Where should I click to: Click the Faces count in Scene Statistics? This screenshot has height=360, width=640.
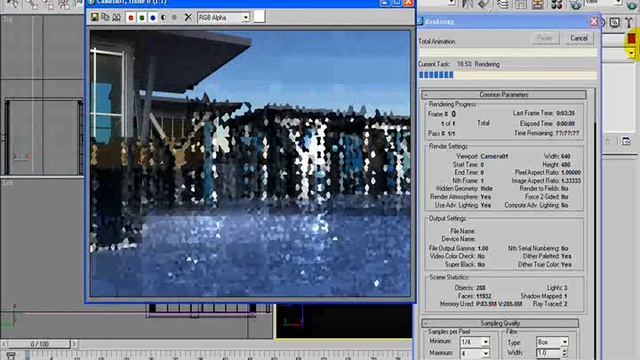(484, 296)
